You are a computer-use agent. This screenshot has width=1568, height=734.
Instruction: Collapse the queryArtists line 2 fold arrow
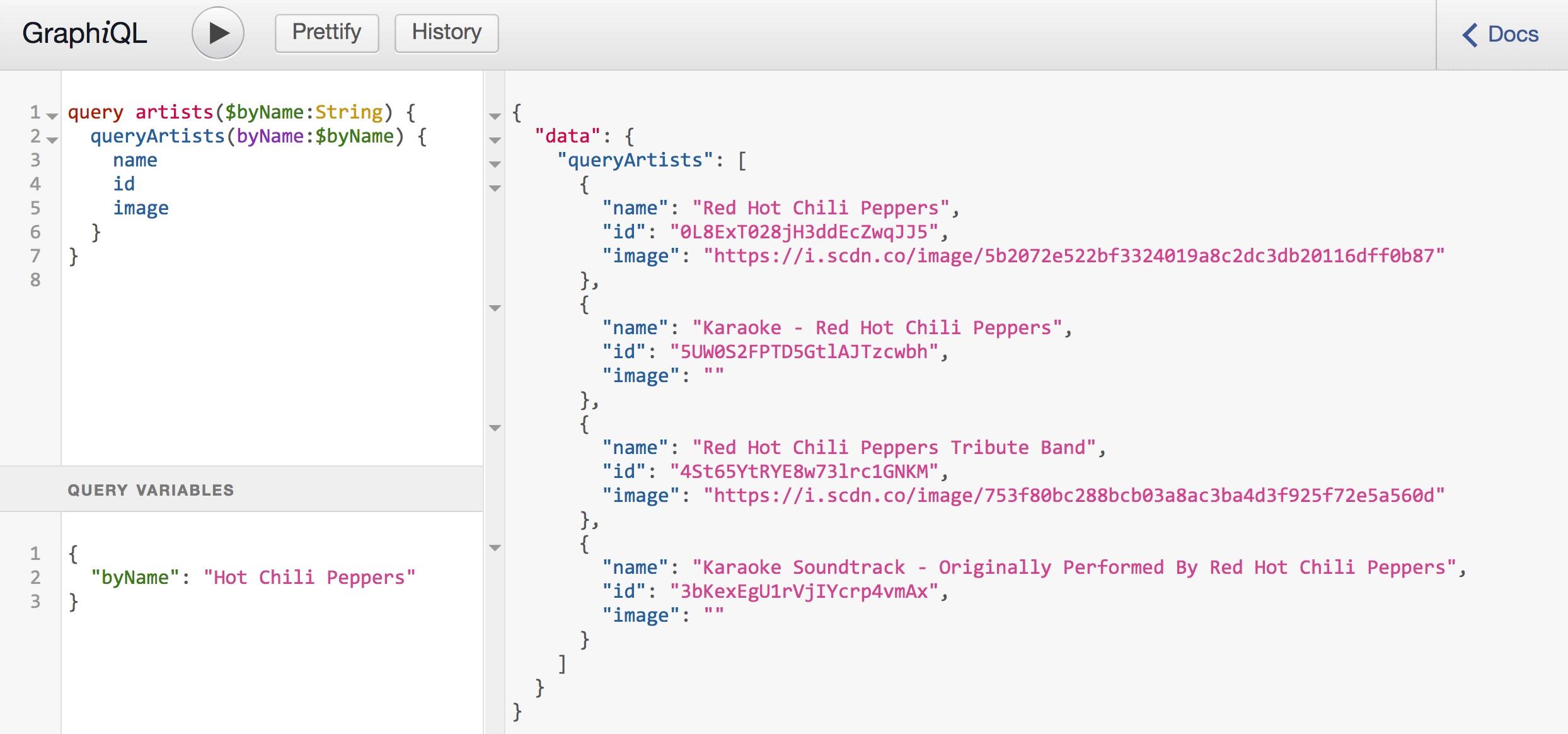coord(52,140)
